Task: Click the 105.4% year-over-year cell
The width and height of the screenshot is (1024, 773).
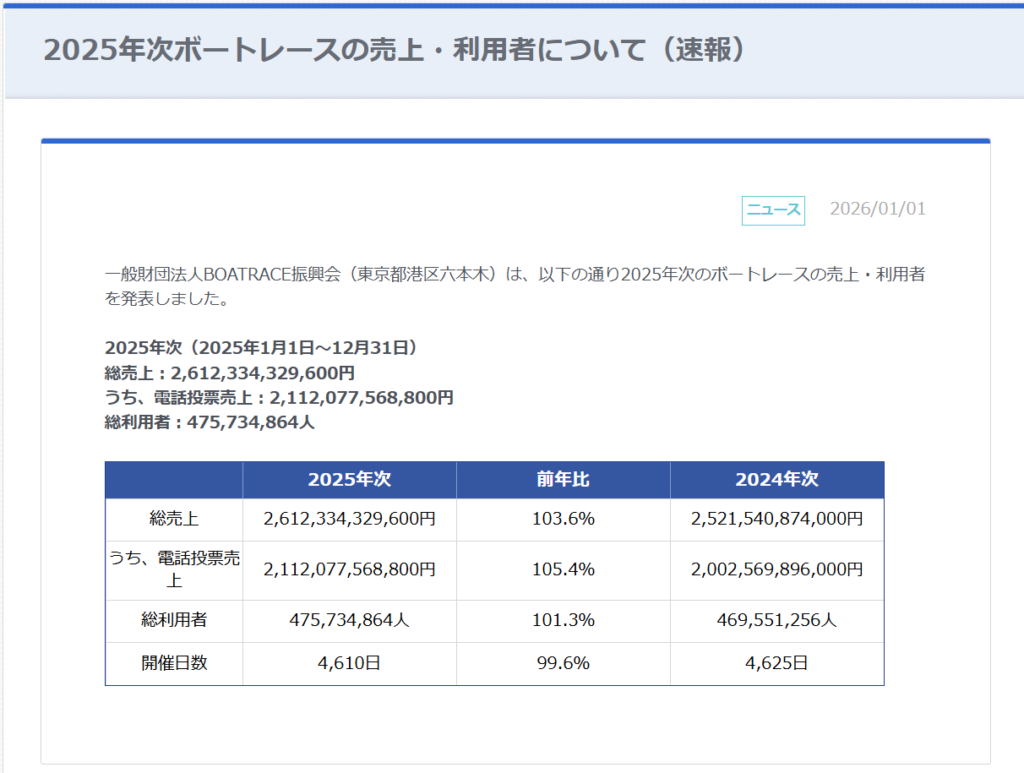Action: [x=563, y=569]
